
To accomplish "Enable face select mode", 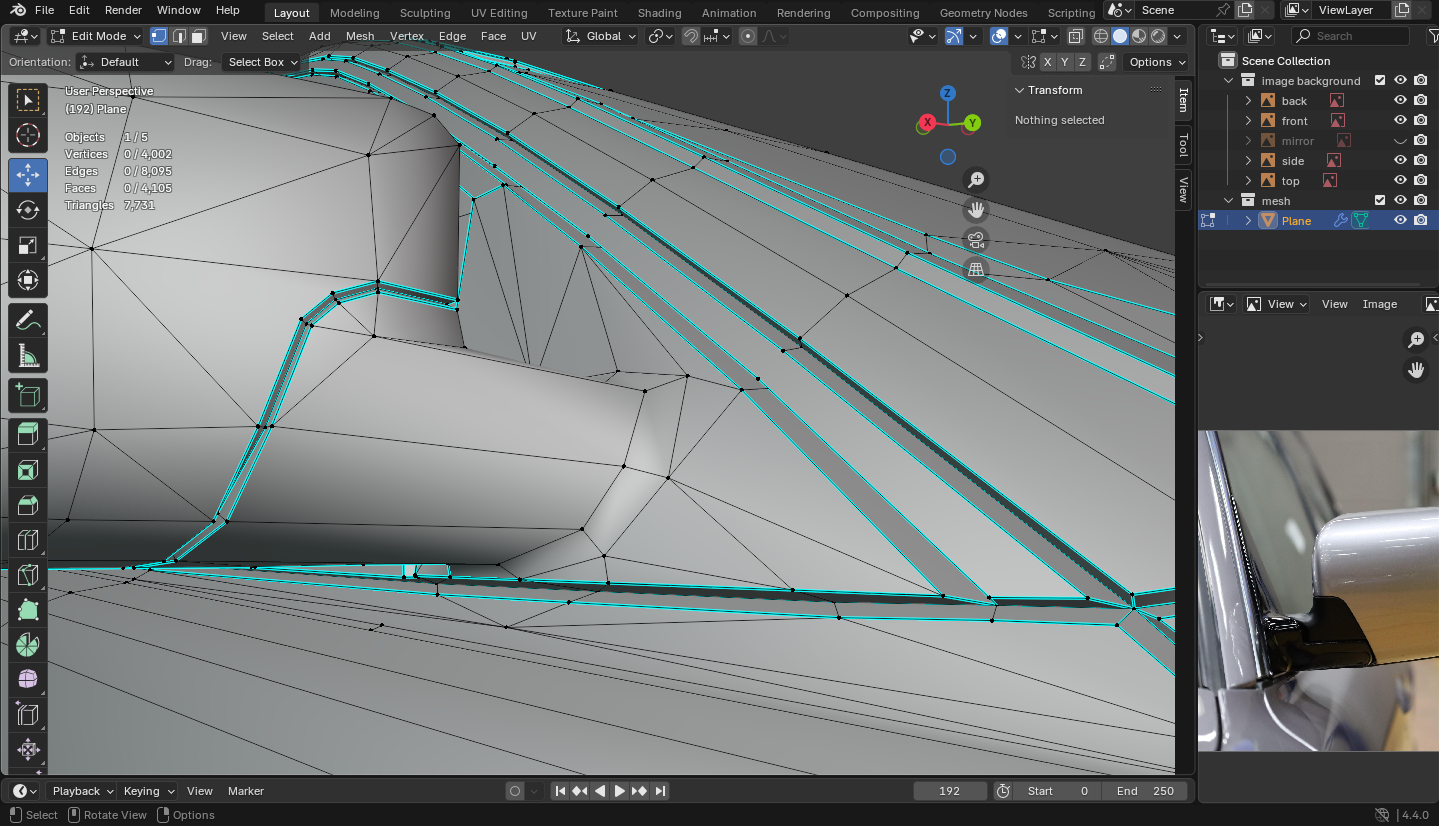I will [198, 36].
